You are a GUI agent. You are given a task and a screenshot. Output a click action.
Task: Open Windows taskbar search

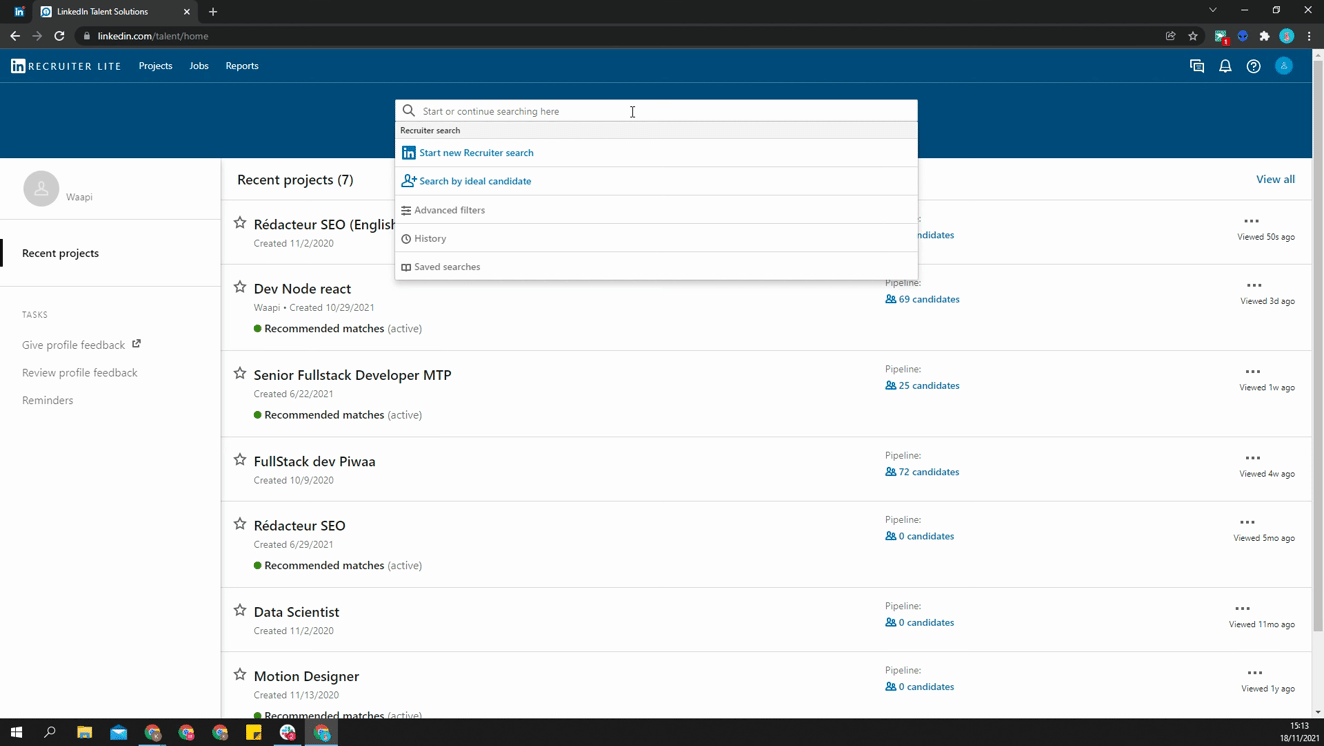pyautogui.click(x=50, y=732)
